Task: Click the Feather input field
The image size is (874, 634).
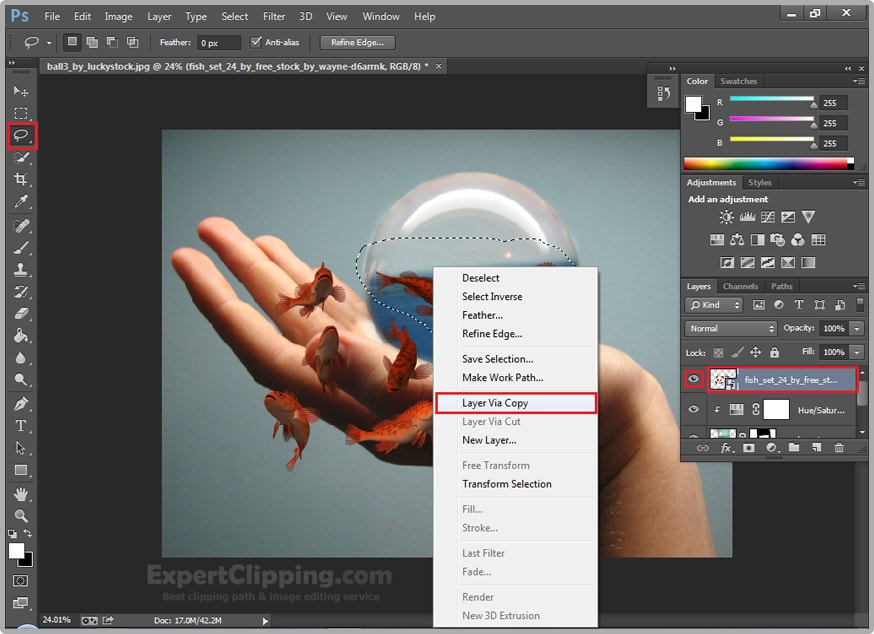Action: tap(218, 43)
